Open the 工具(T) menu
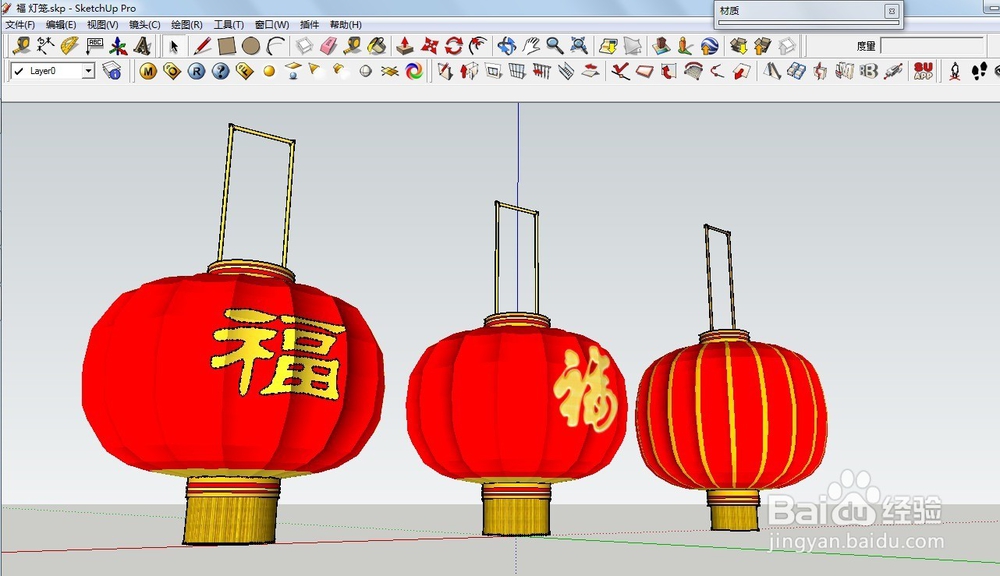 229,24
